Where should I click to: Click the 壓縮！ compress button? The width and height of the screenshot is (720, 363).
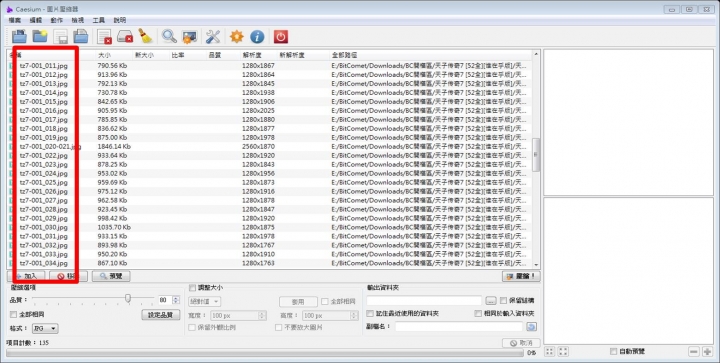(521, 276)
